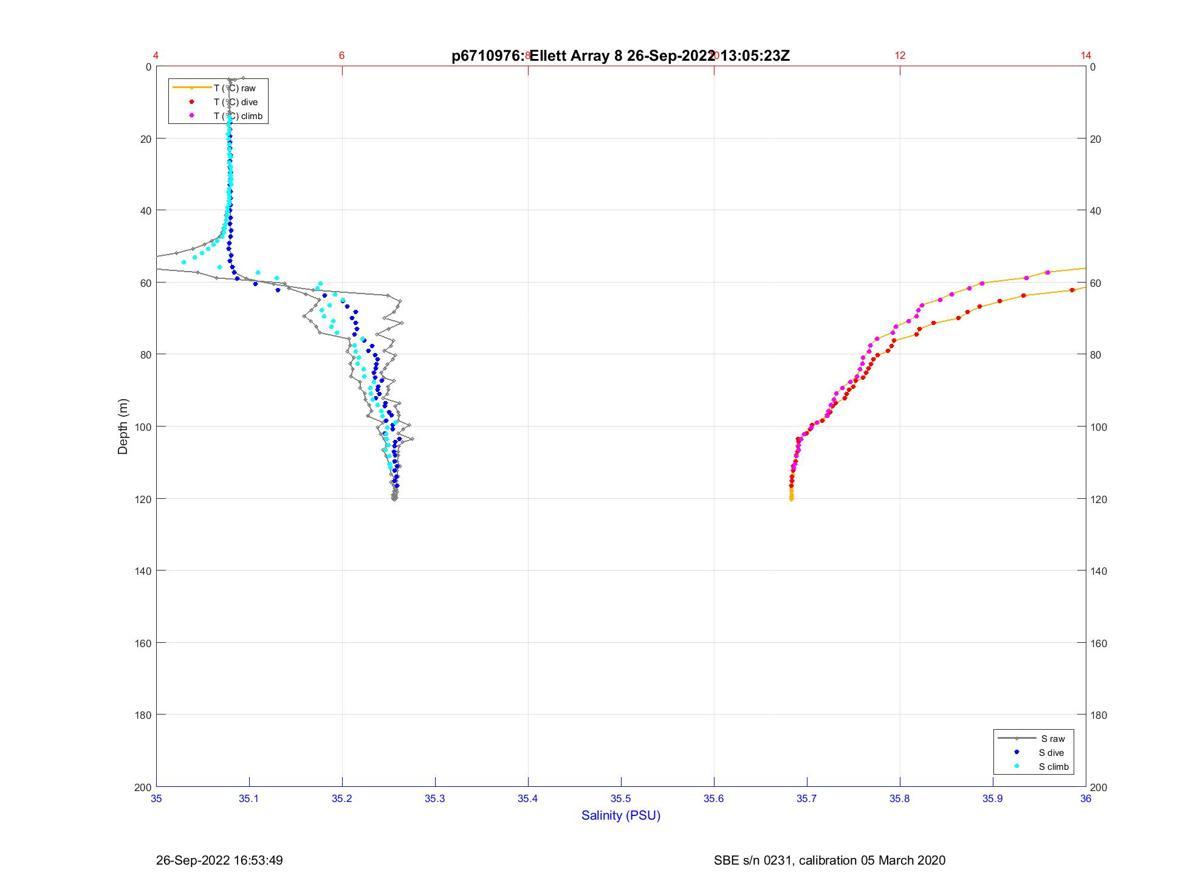Click salinity tick label '35.8'

[x=900, y=798]
